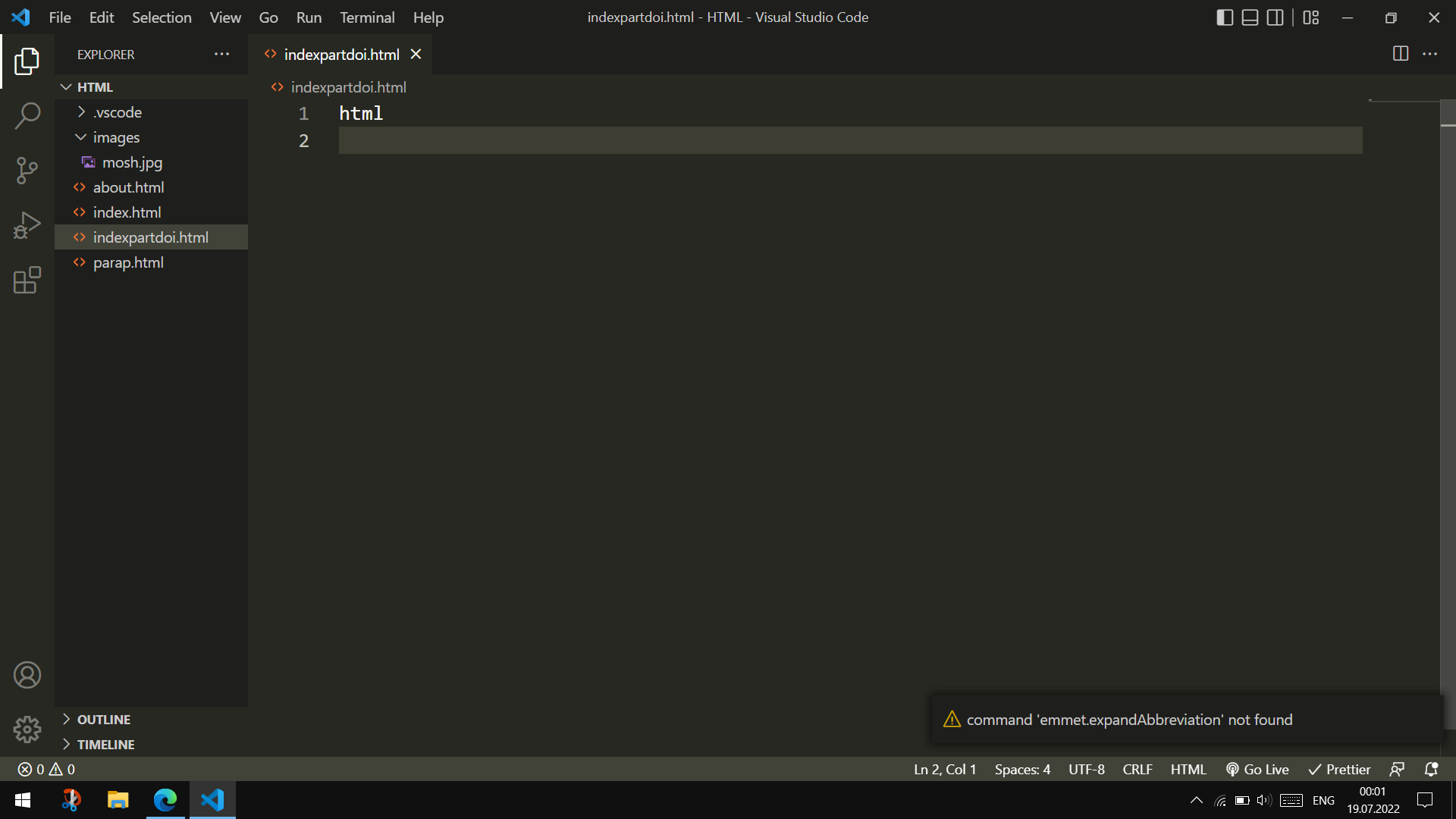Open the Search view in the activity bar

click(27, 115)
